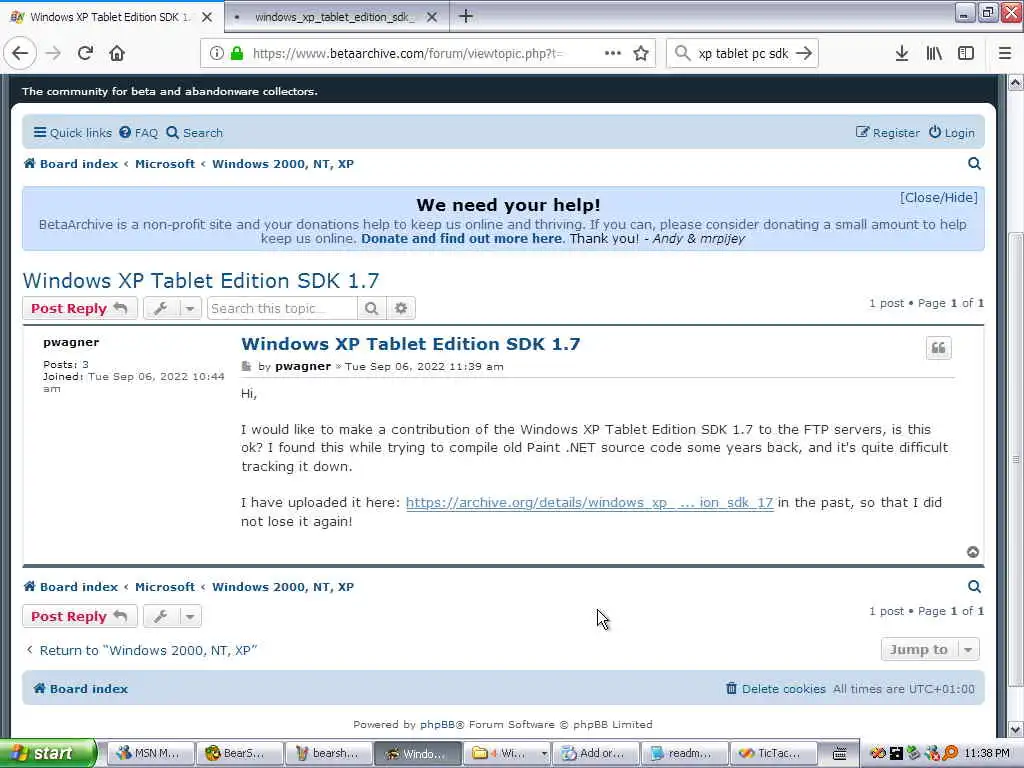
Task: Click the address bar URL field
Action: [408, 54]
